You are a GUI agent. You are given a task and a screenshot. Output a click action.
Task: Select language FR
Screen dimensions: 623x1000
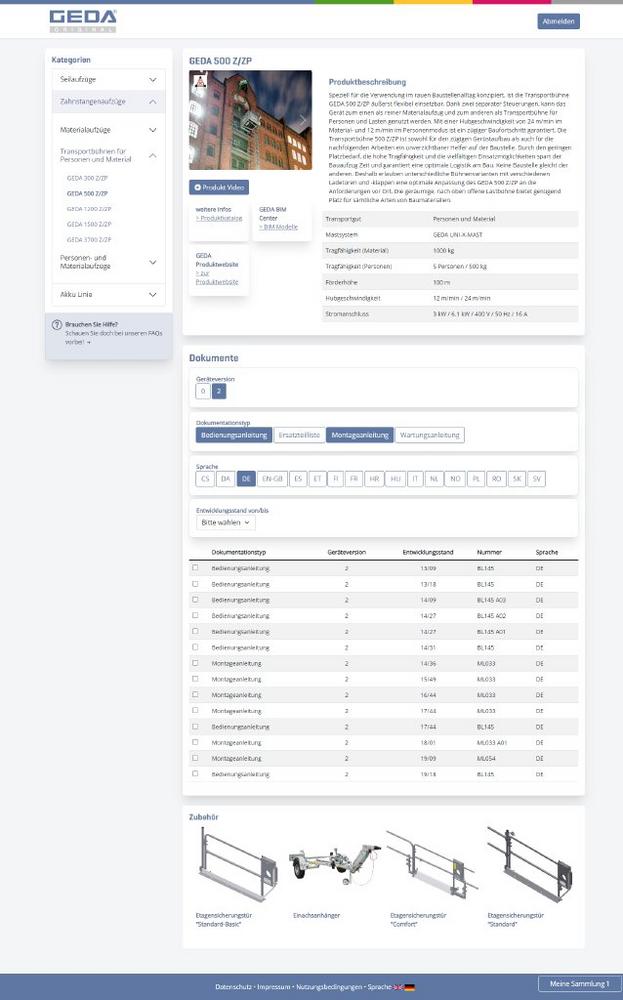click(354, 479)
